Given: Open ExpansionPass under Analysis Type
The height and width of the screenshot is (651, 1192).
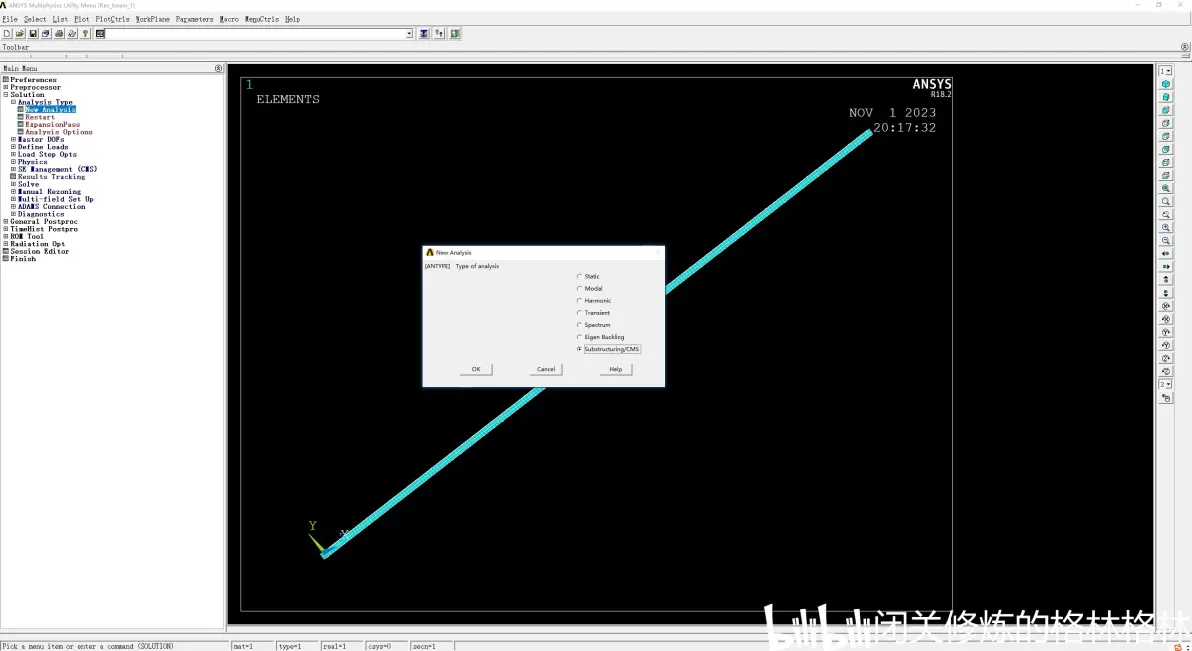Looking at the screenshot, I should 52,125.
